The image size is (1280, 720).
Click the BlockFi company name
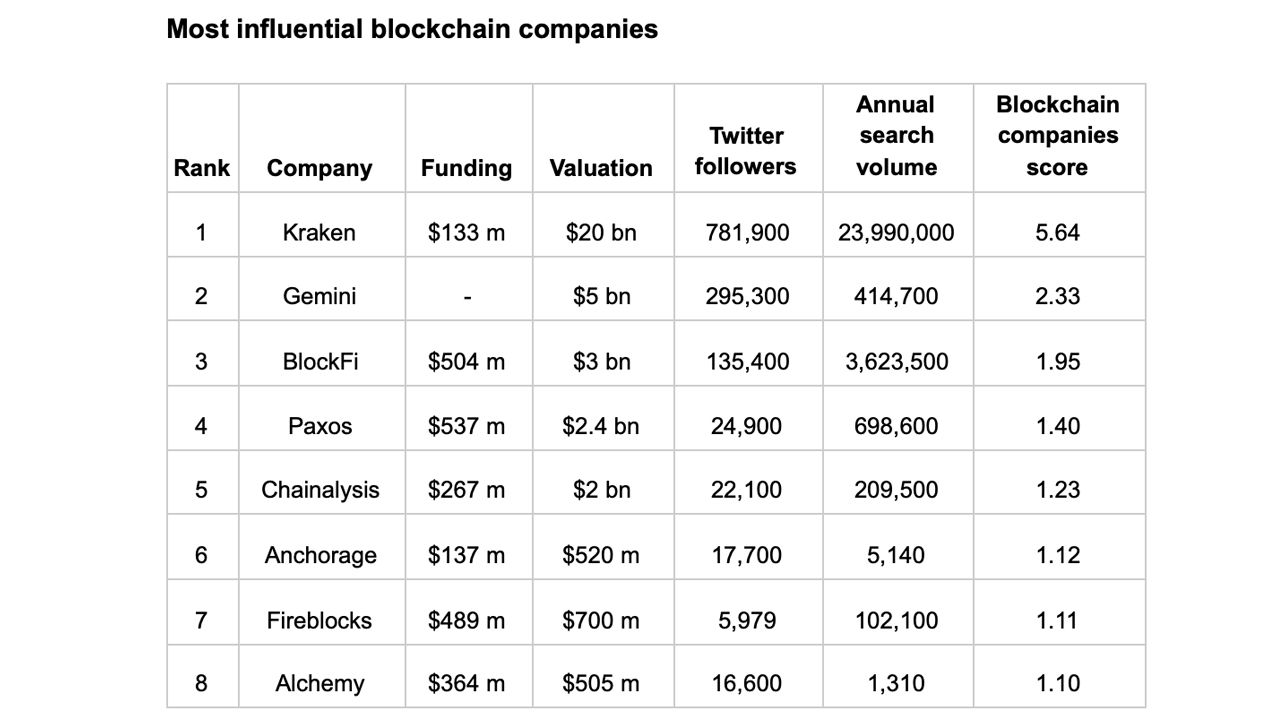(x=319, y=362)
